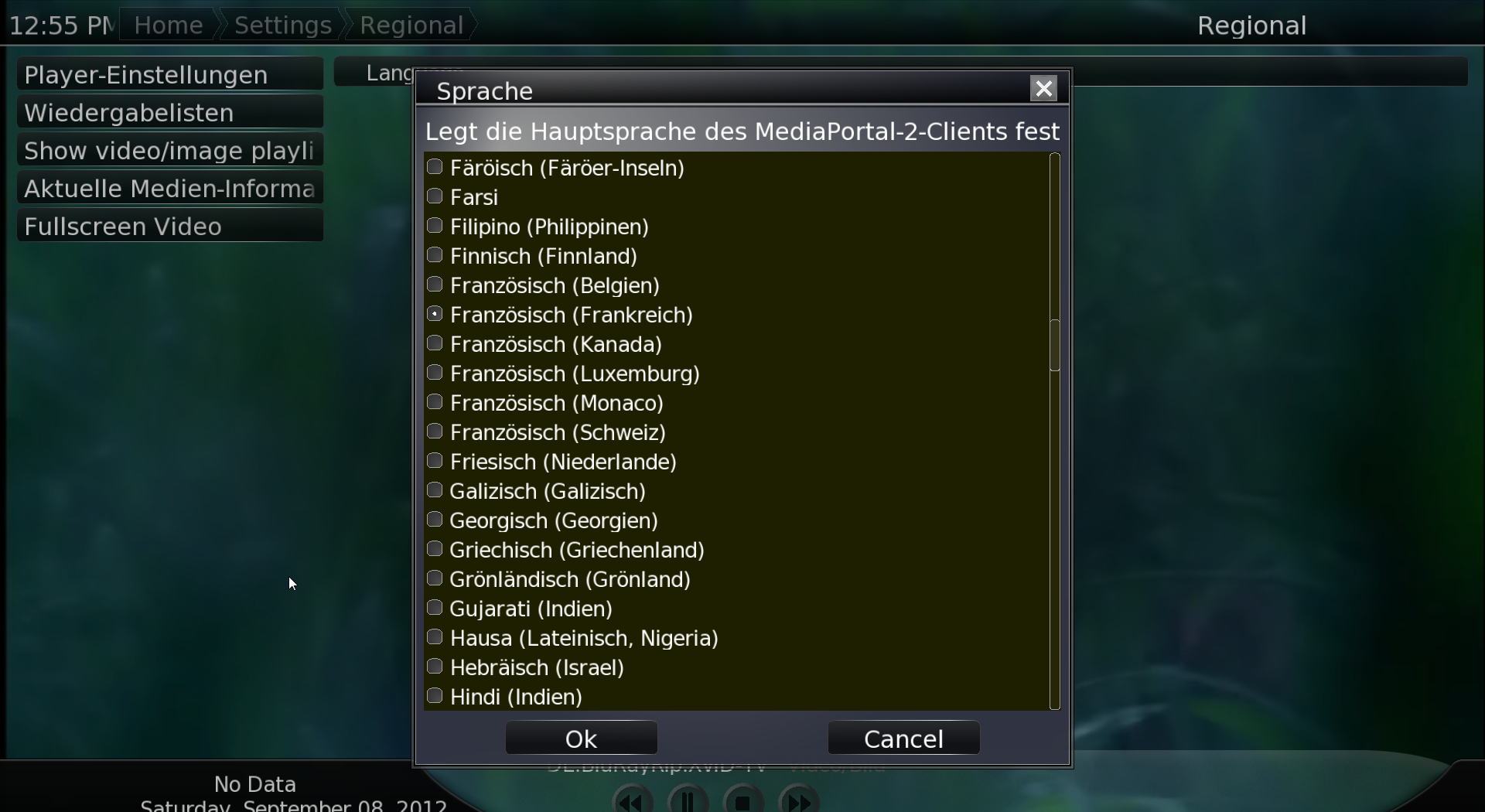This screenshot has width=1485, height=812.
Task: Select Finnisch (Finnland) radio button
Action: coord(435,255)
